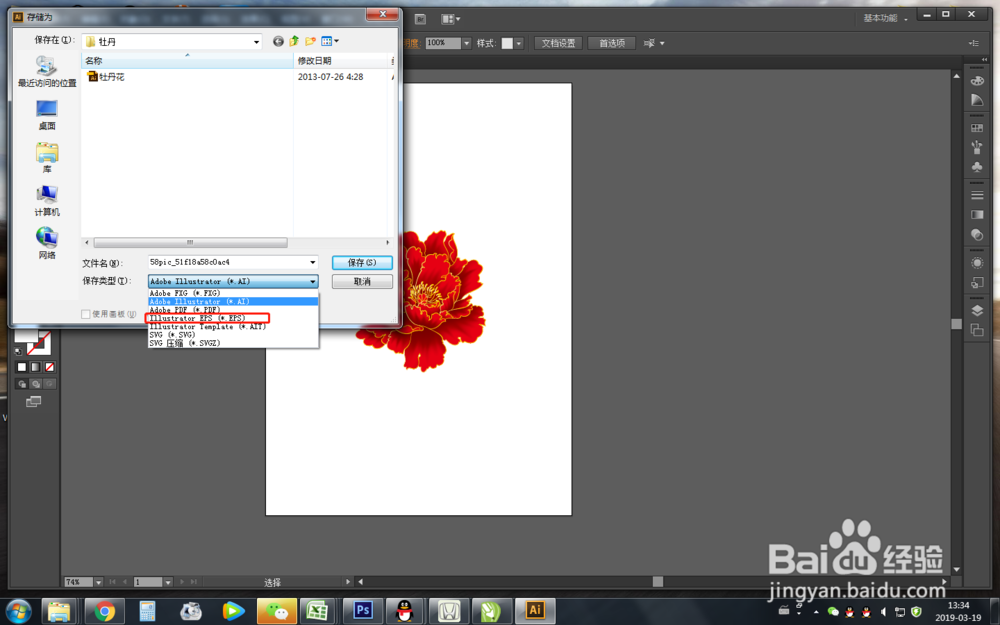Select the Color fill mode button
1000x625 pixels.
coord(22,367)
